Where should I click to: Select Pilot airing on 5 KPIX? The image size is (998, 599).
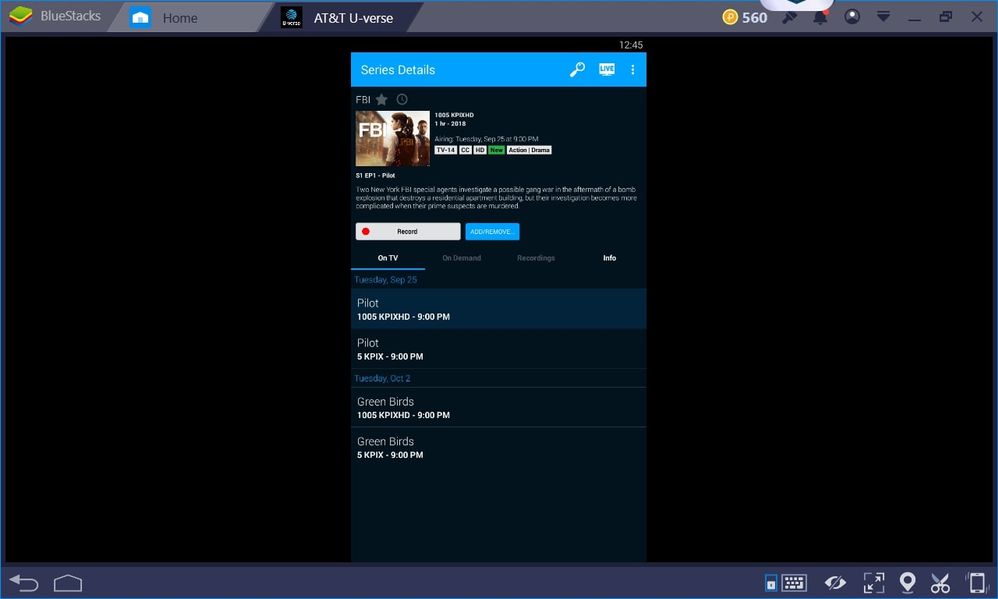498,349
